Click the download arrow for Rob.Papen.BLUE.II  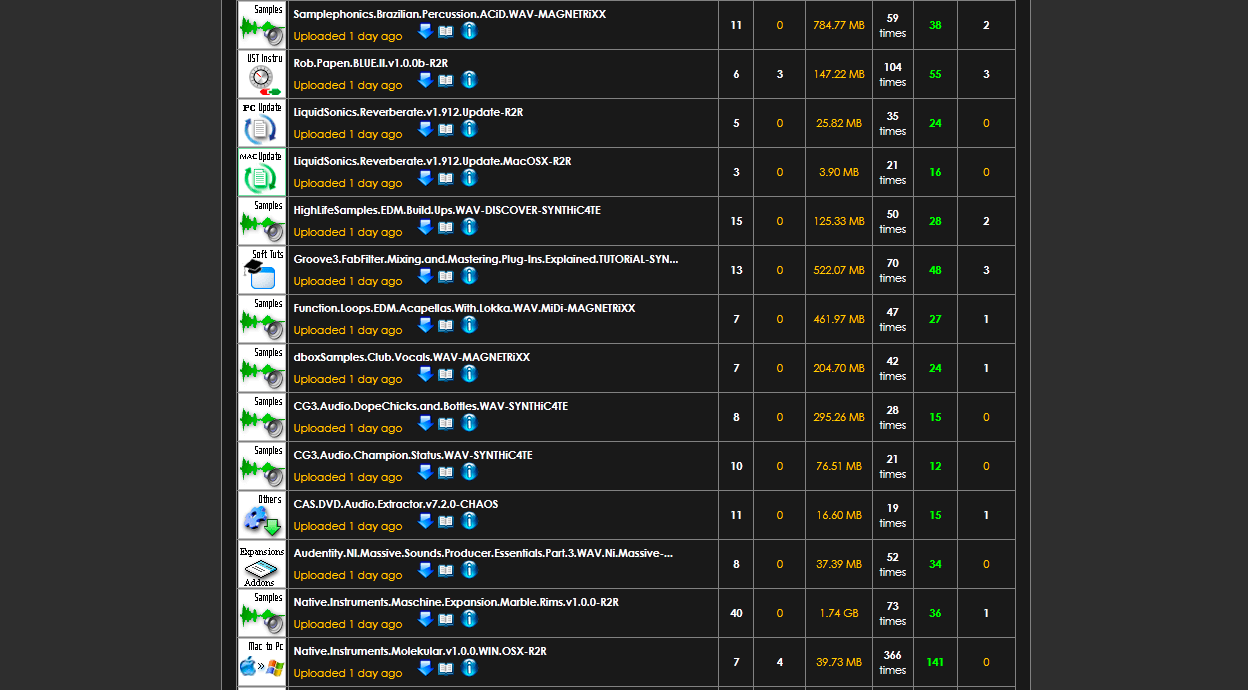click(425, 80)
